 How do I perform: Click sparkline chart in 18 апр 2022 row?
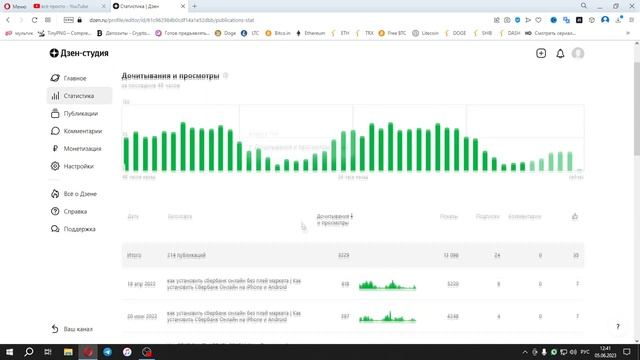(x=387, y=284)
